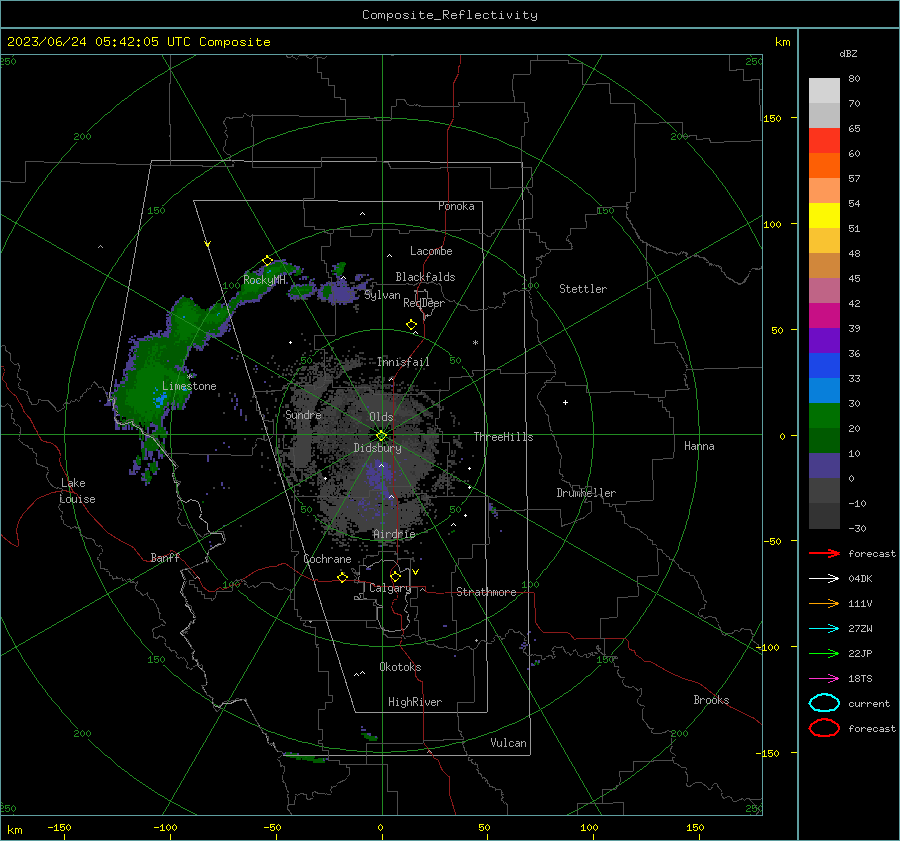Image resolution: width=900 pixels, height=841 pixels.
Task: Click the Sylvan label on map
Action: click(x=382, y=295)
